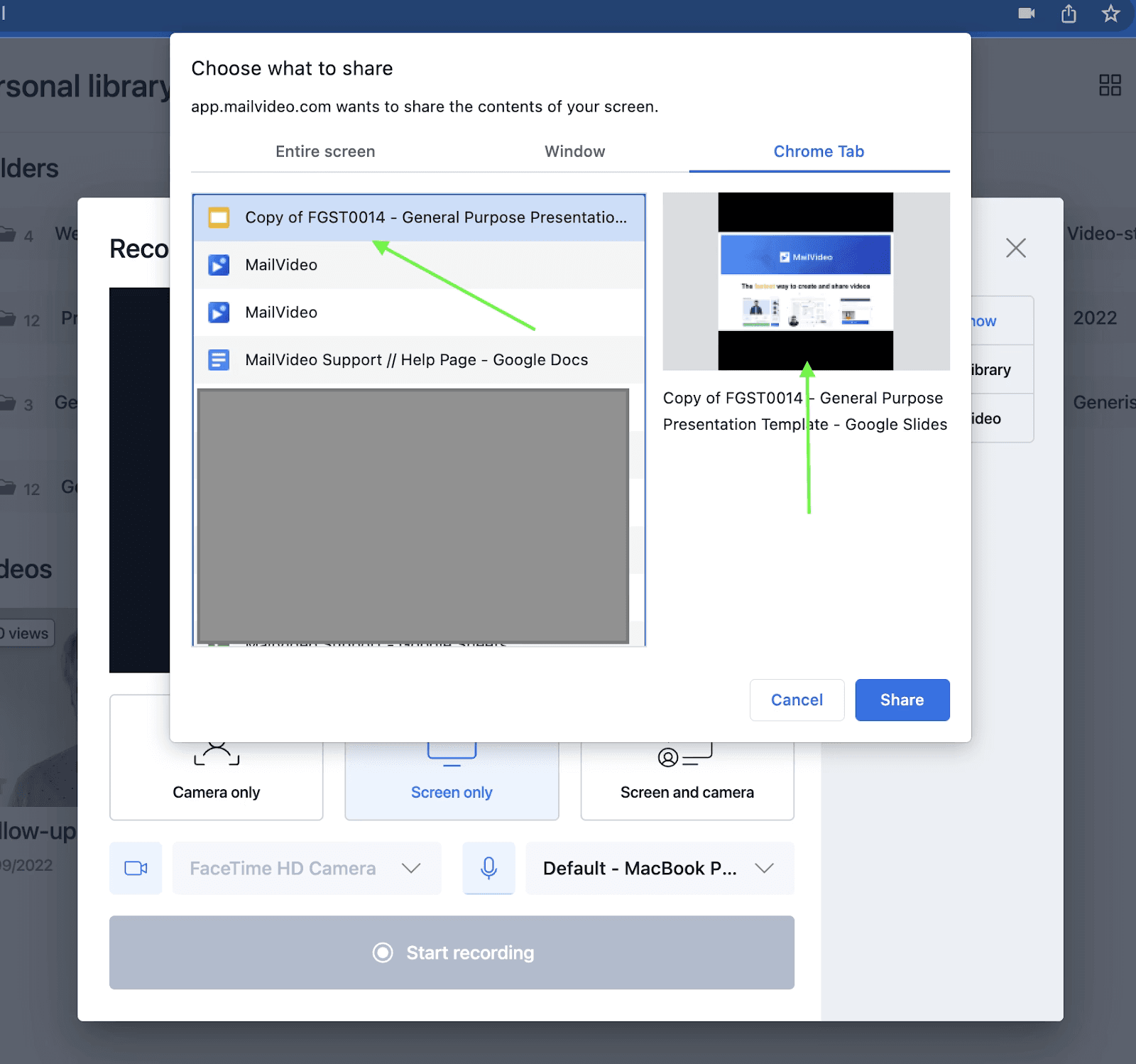Toggle the microphone icon button
The width and height of the screenshot is (1136, 1064).
[488, 868]
